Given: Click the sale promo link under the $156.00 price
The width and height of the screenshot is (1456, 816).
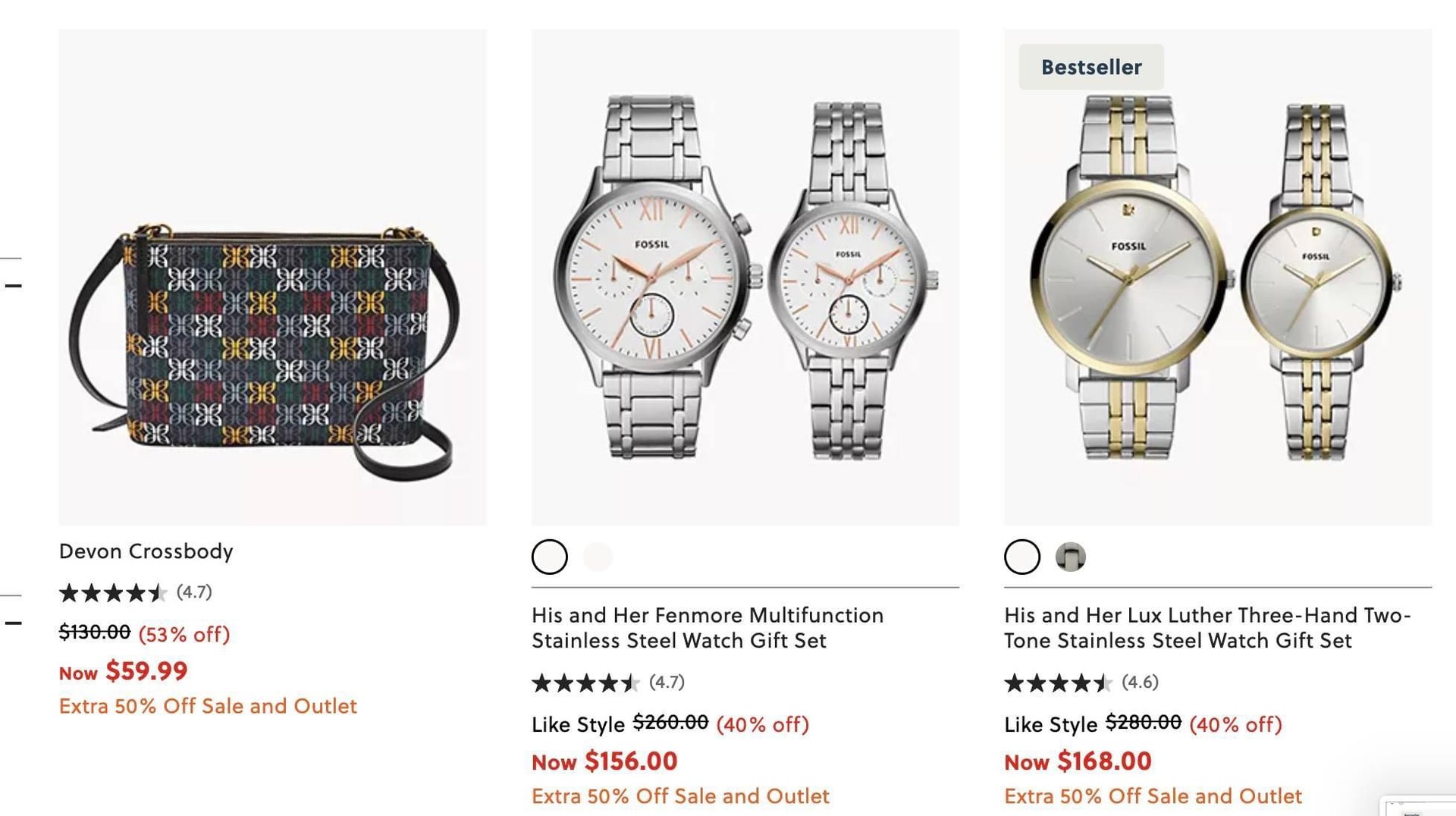Looking at the screenshot, I should (x=680, y=796).
